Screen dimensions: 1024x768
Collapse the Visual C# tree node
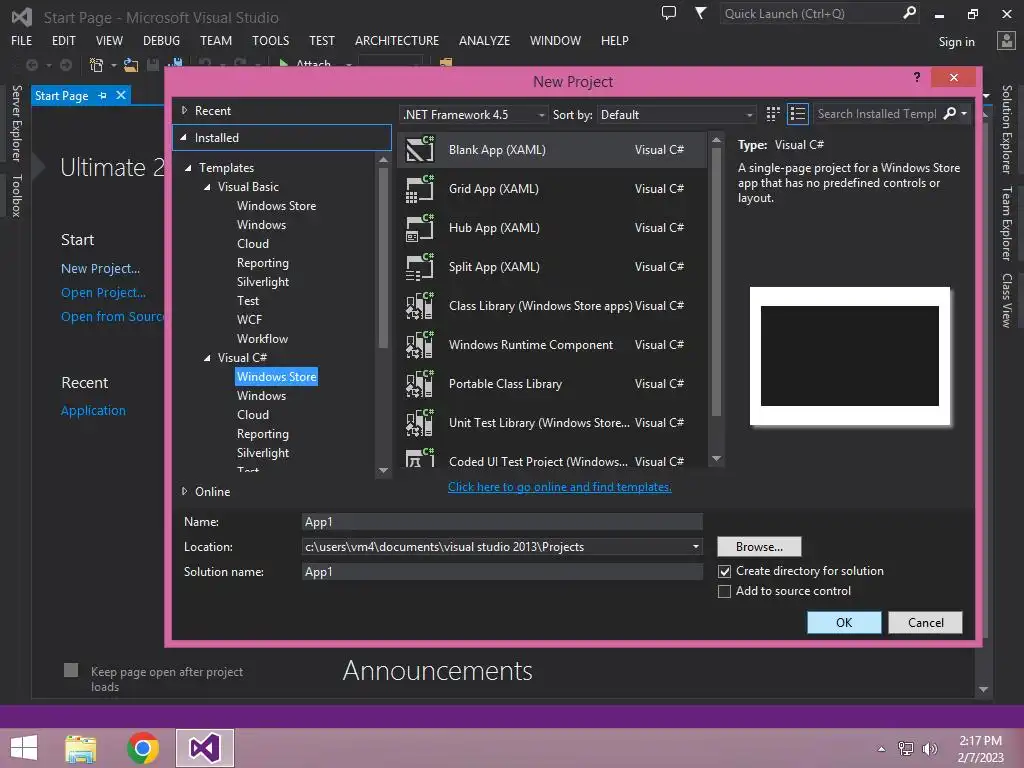pyautogui.click(x=207, y=358)
